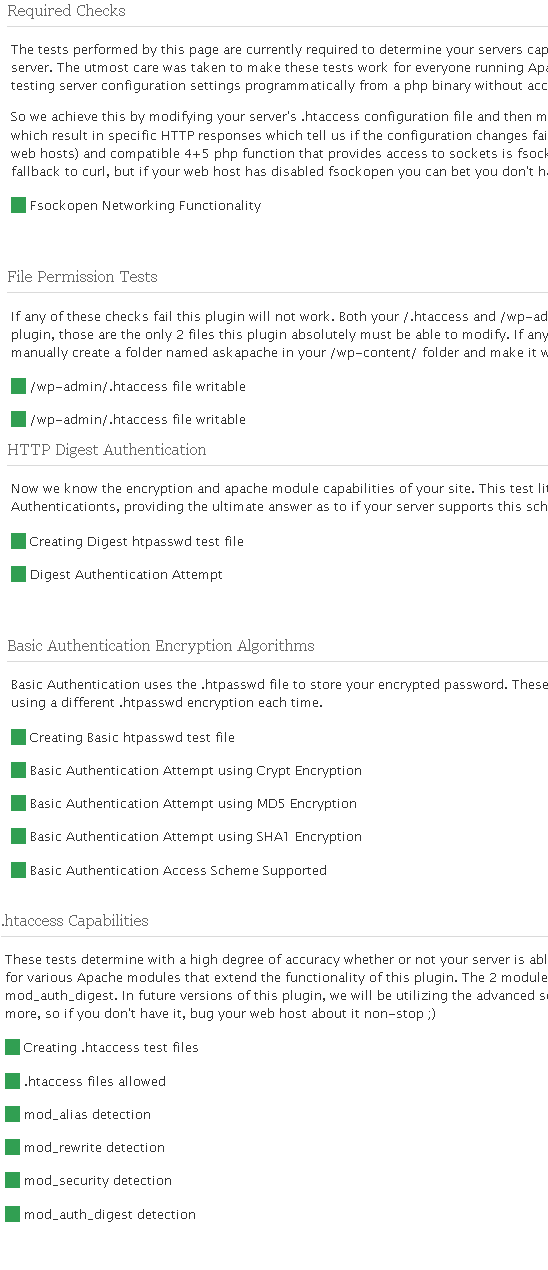Click Basic Authentication Access Scheme Supported text
The height and width of the screenshot is (1270, 548).
178,870
